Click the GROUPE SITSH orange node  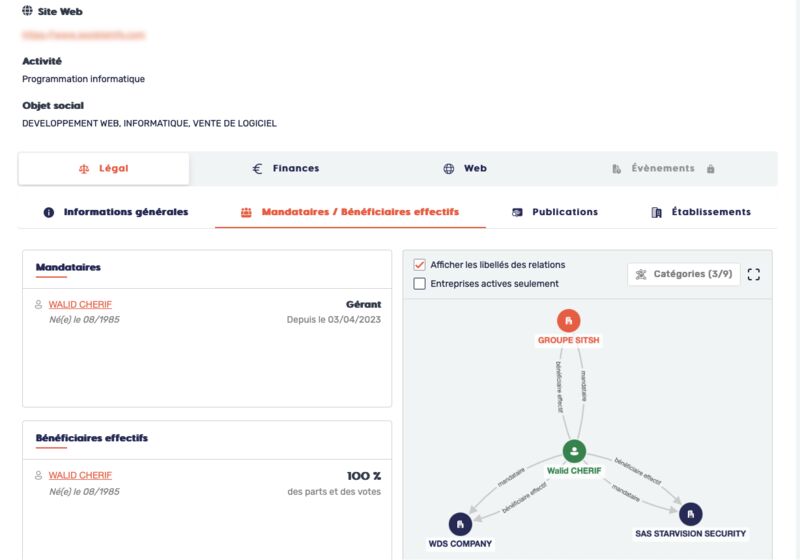(x=568, y=321)
